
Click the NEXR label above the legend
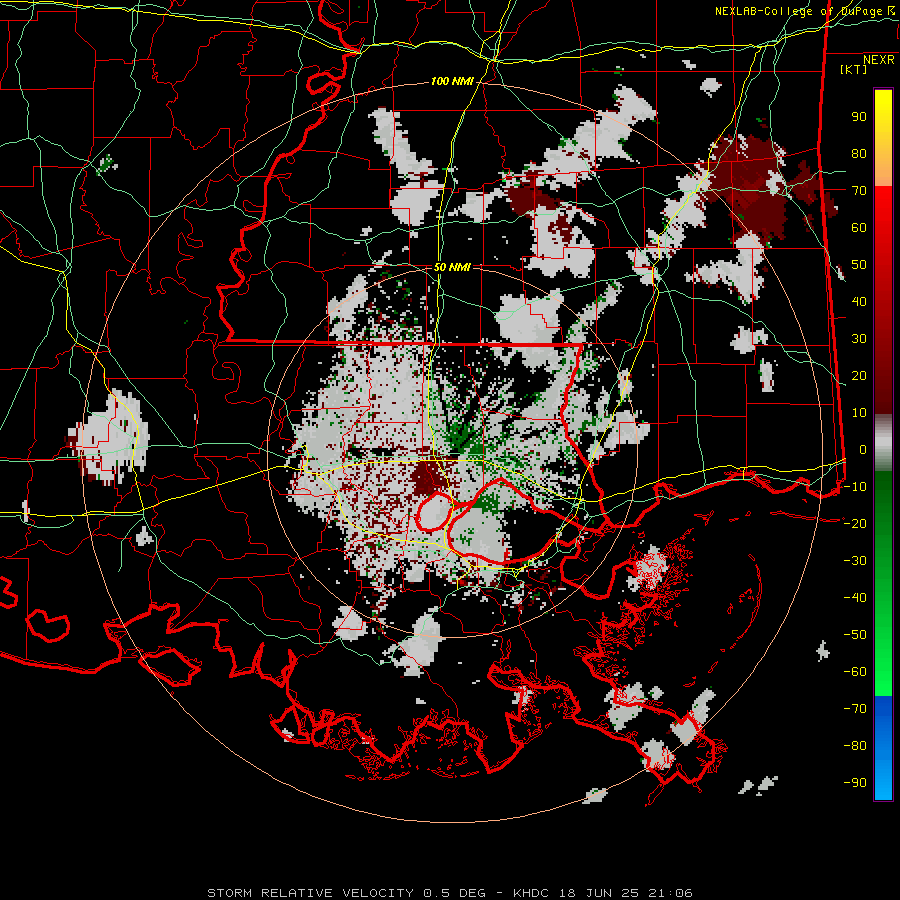pos(879,60)
